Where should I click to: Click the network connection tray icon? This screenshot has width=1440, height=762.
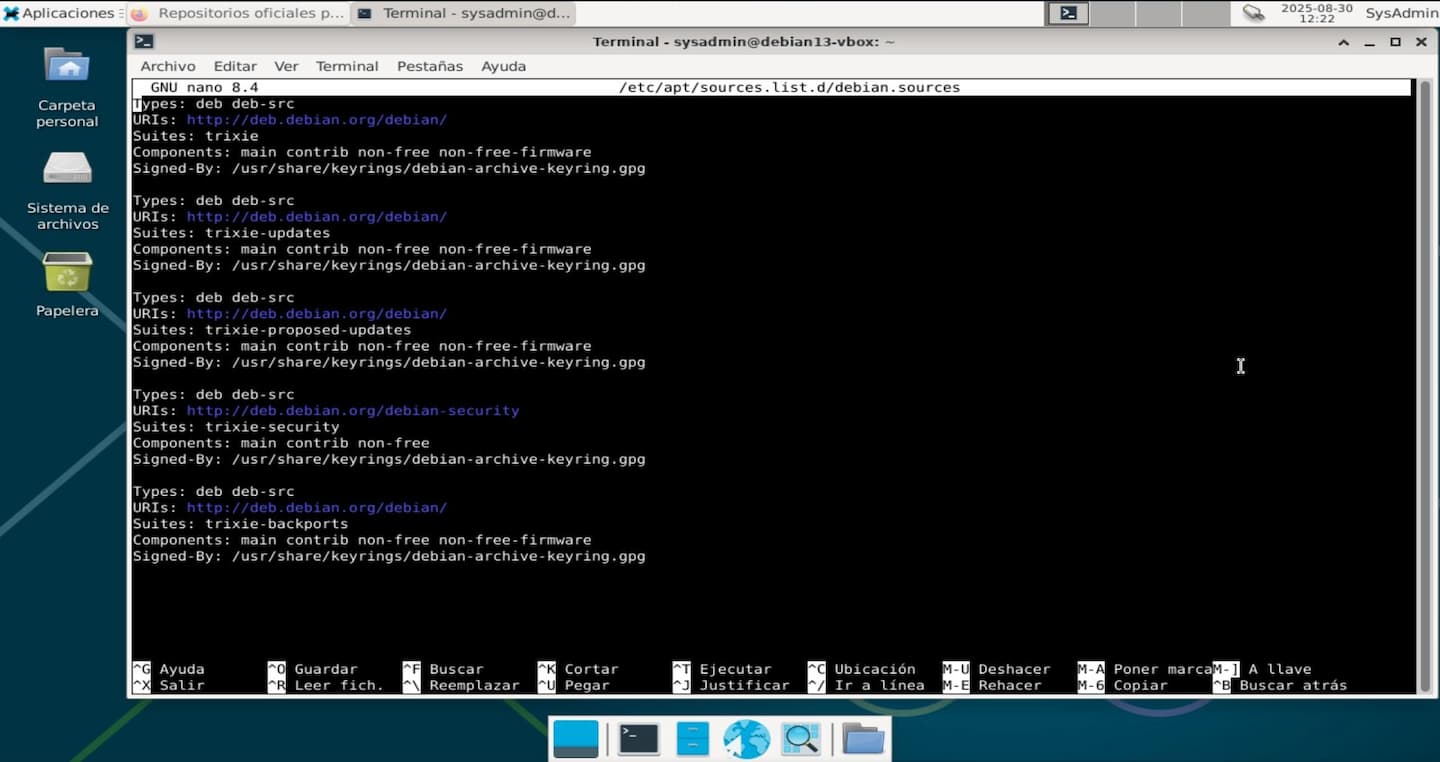(x=1252, y=13)
